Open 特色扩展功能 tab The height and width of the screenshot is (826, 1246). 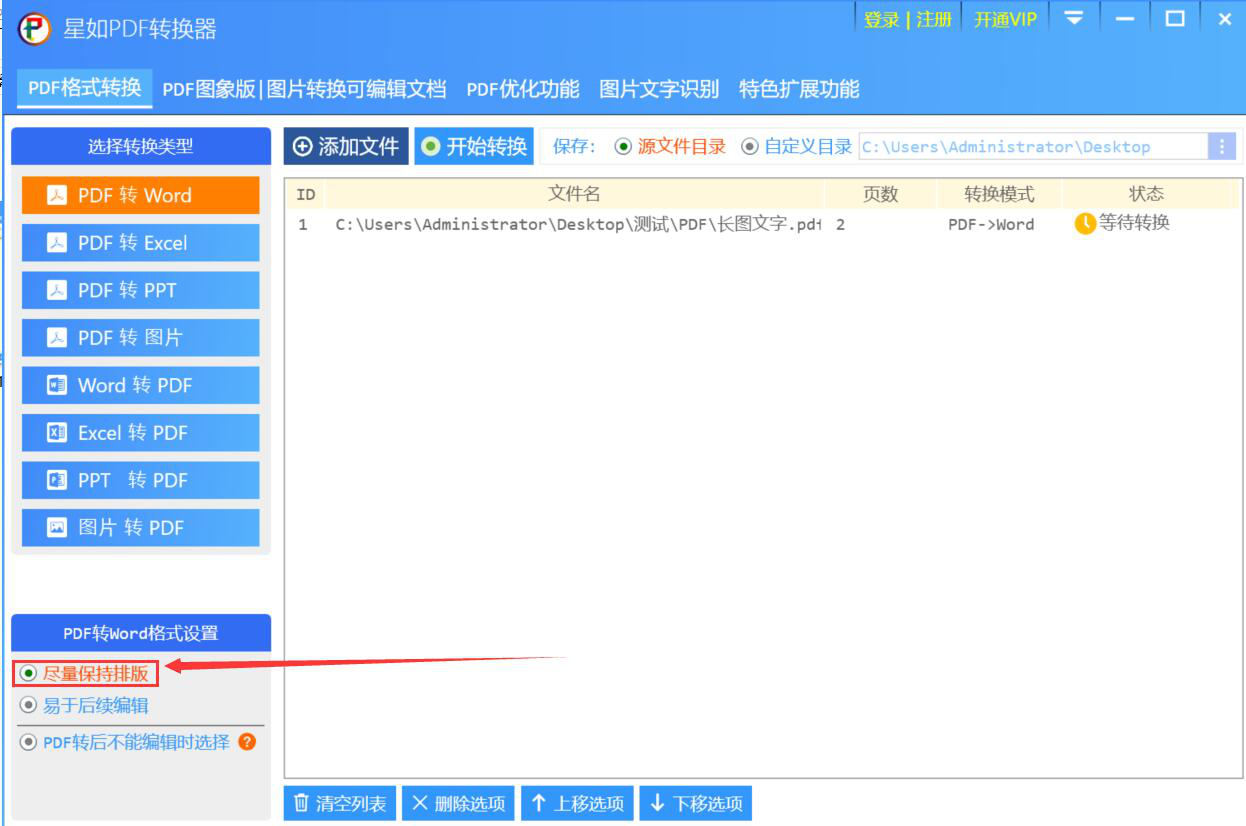[799, 89]
